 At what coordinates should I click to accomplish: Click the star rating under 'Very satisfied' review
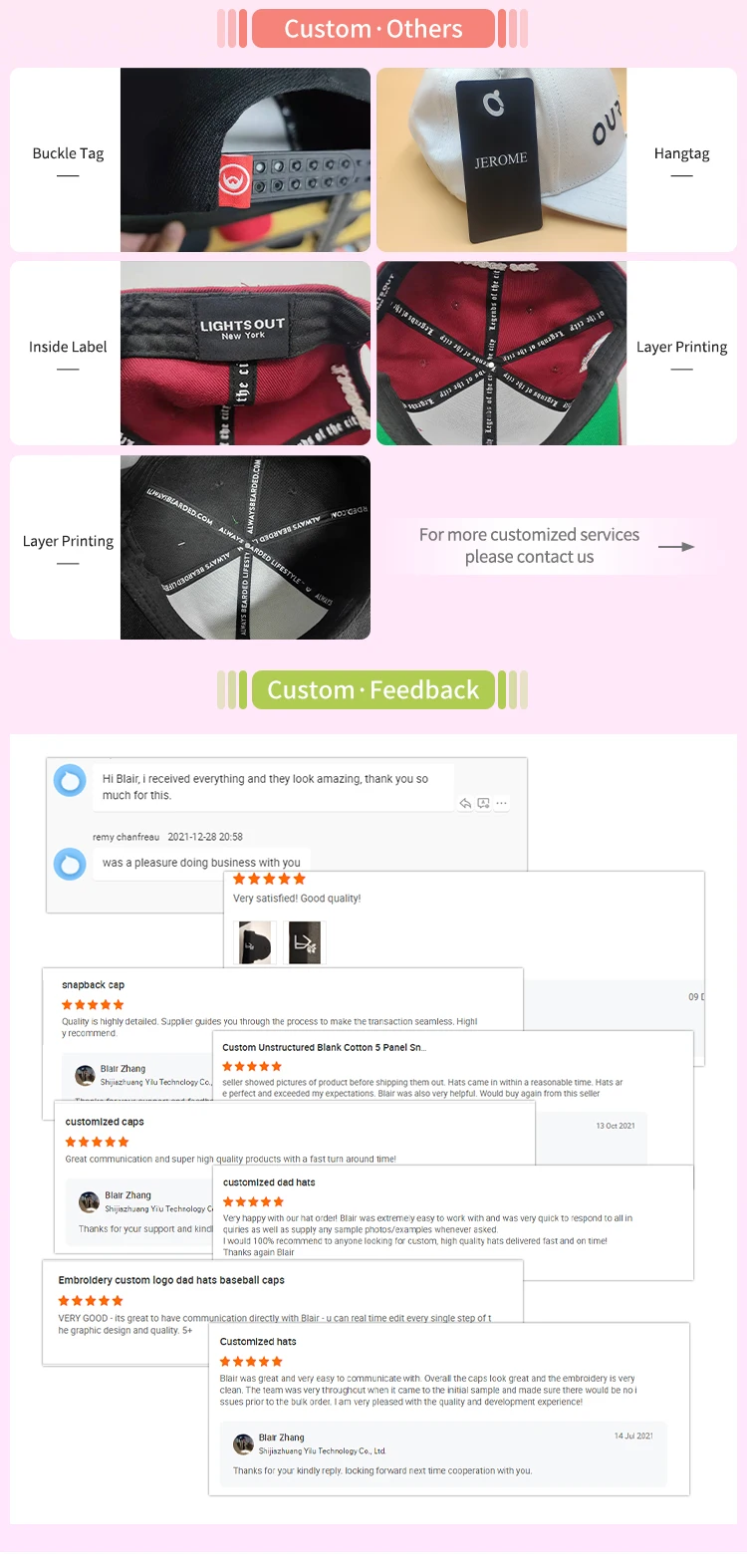click(x=269, y=879)
